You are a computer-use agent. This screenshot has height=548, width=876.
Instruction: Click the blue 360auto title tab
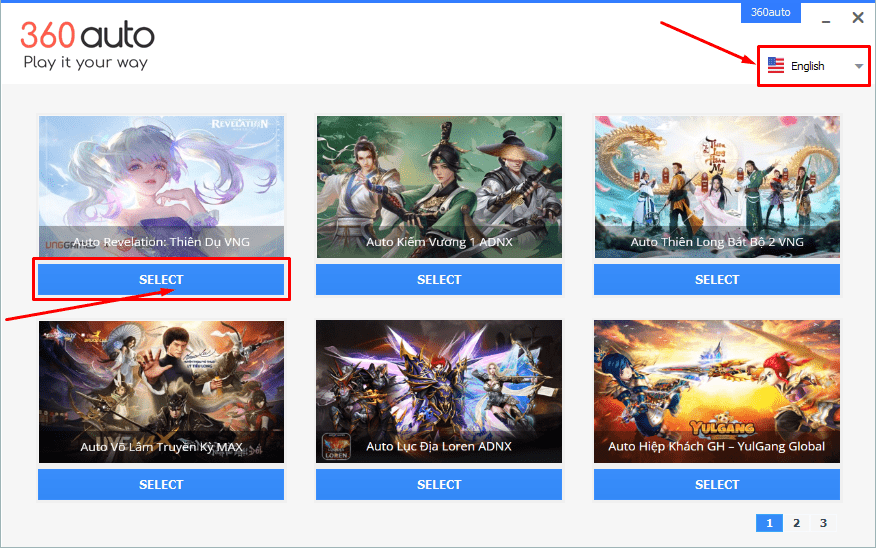(770, 12)
